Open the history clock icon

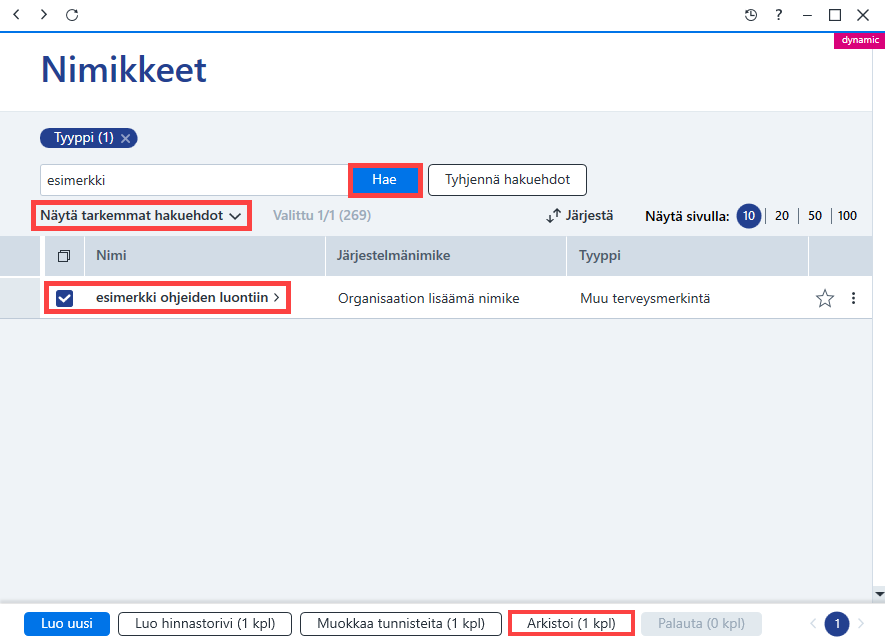point(750,15)
